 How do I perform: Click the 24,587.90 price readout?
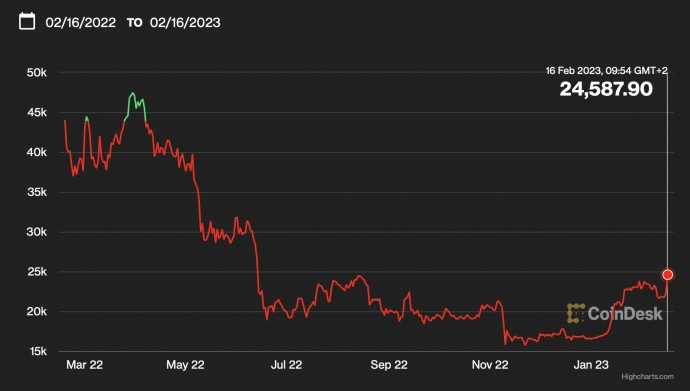coord(606,89)
